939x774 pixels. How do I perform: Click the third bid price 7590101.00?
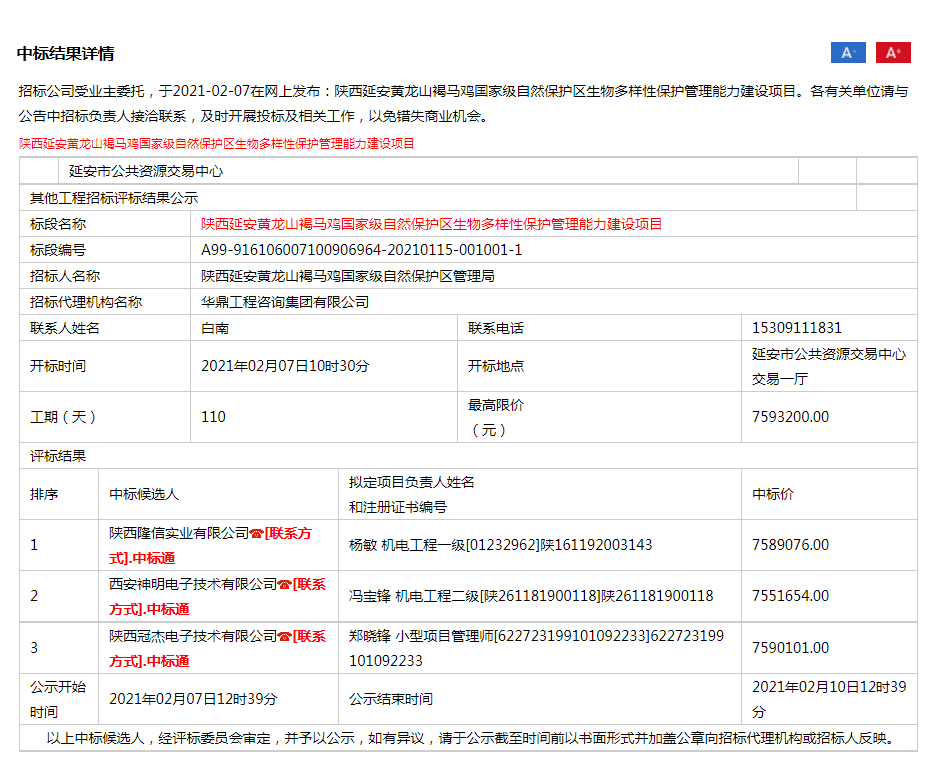[x=790, y=648]
